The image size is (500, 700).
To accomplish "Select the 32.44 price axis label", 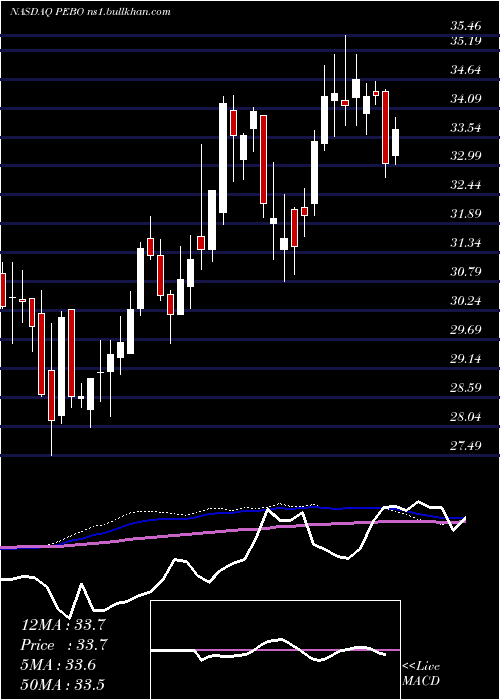I will coord(466,185).
